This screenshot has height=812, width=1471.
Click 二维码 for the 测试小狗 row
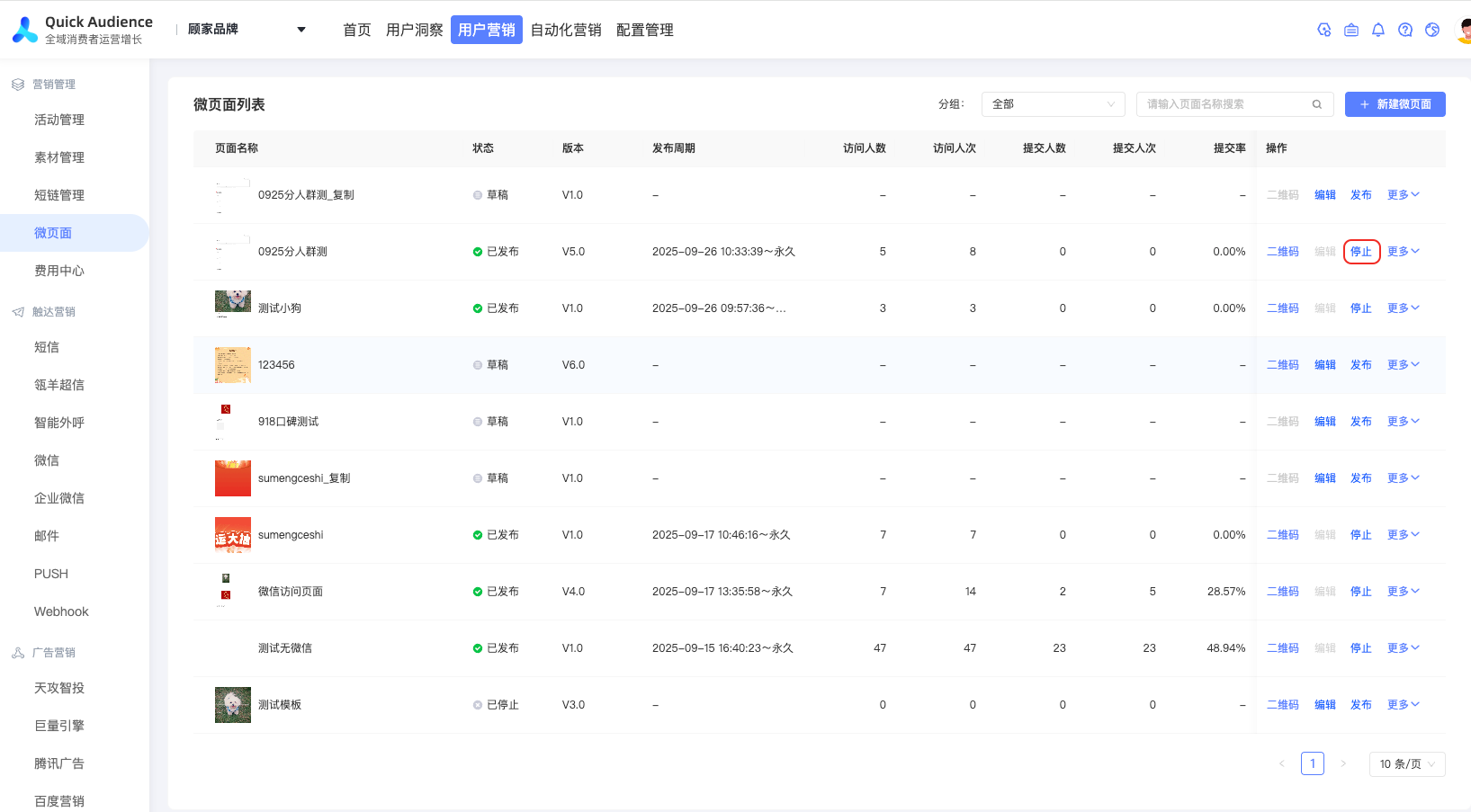coord(1282,308)
